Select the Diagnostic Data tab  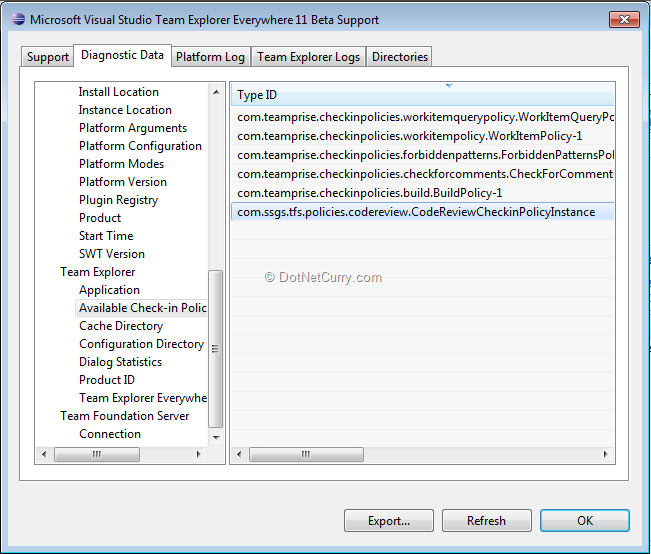coord(122,55)
